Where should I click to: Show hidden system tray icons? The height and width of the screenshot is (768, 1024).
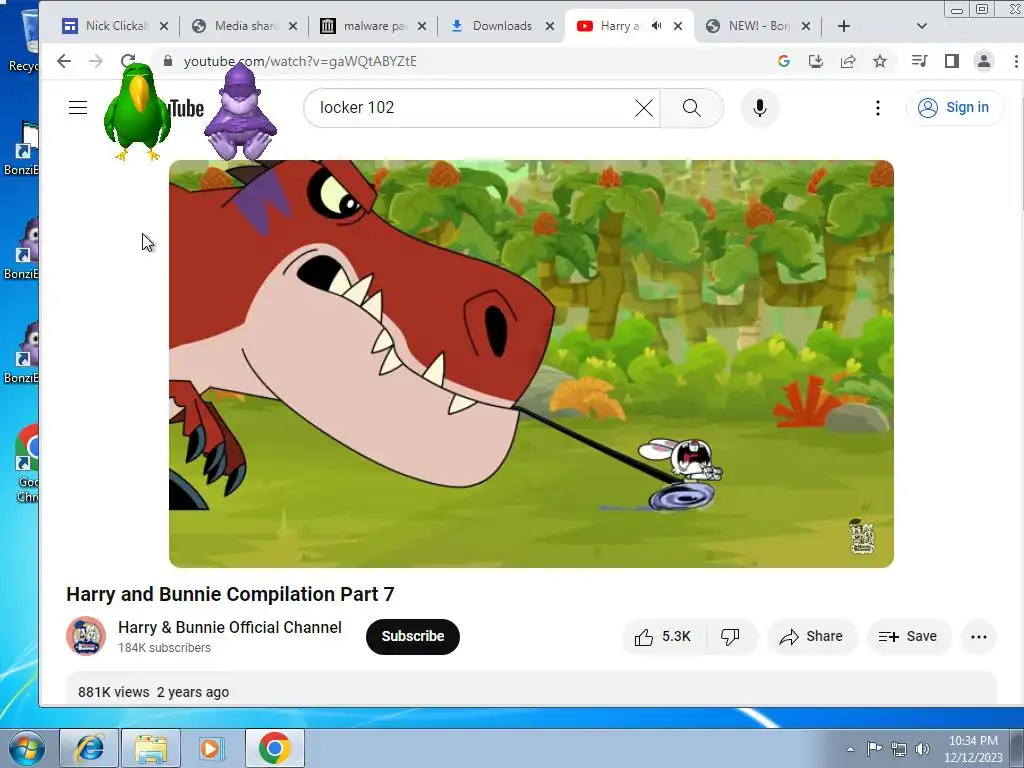[850, 749]
